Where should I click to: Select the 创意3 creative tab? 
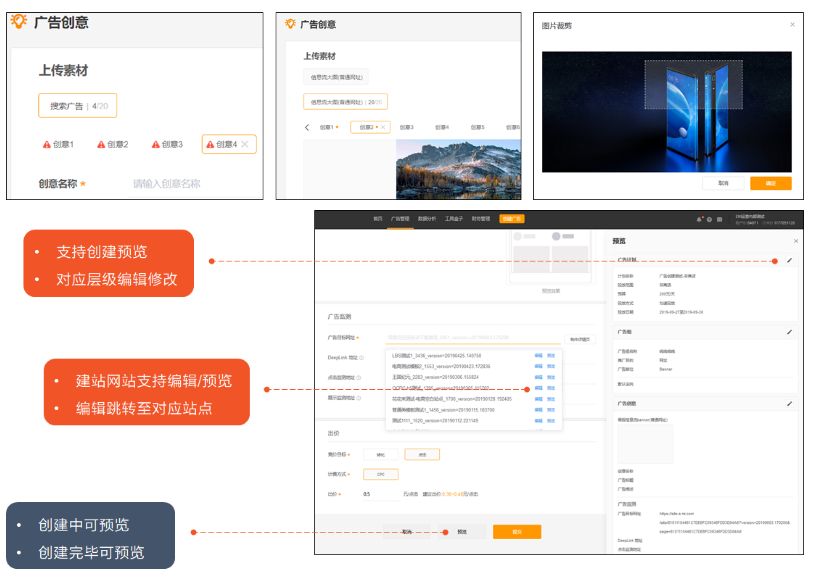point(405,125)
